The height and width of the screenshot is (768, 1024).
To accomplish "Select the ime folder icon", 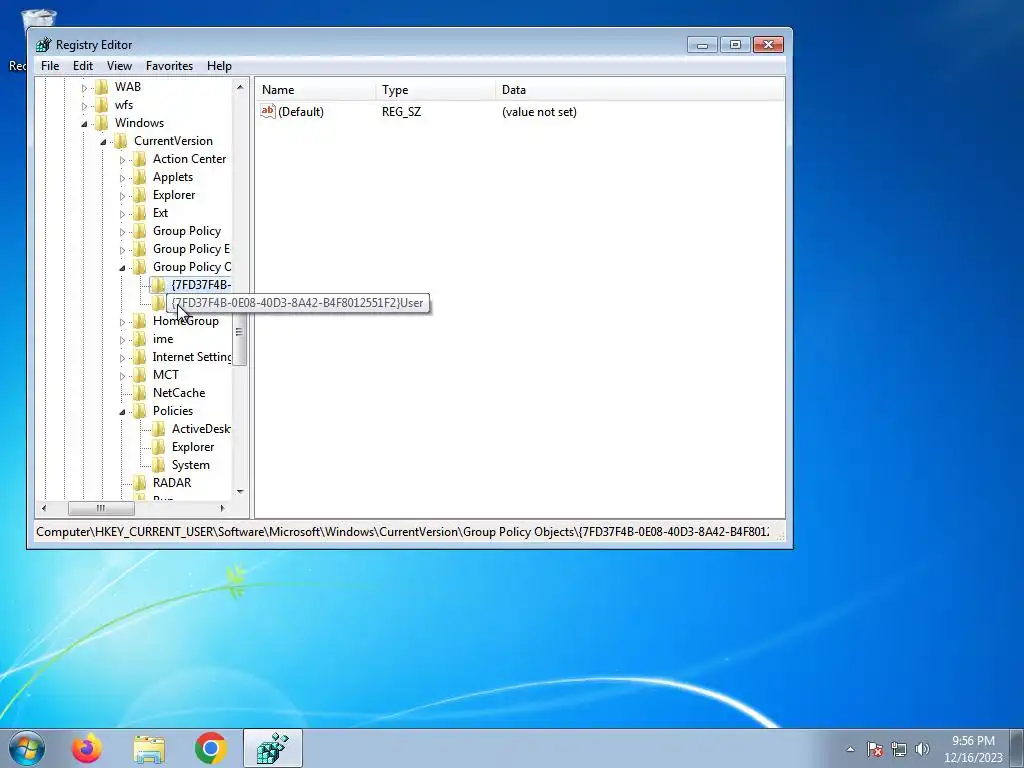I will click(139, 339).
